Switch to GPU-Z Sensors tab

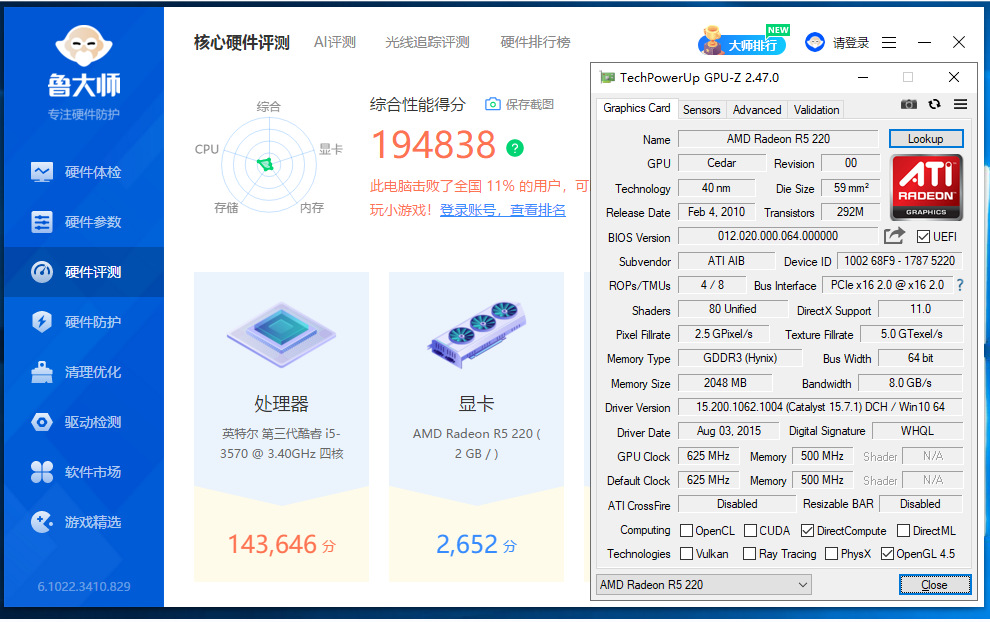coord(701,110)
